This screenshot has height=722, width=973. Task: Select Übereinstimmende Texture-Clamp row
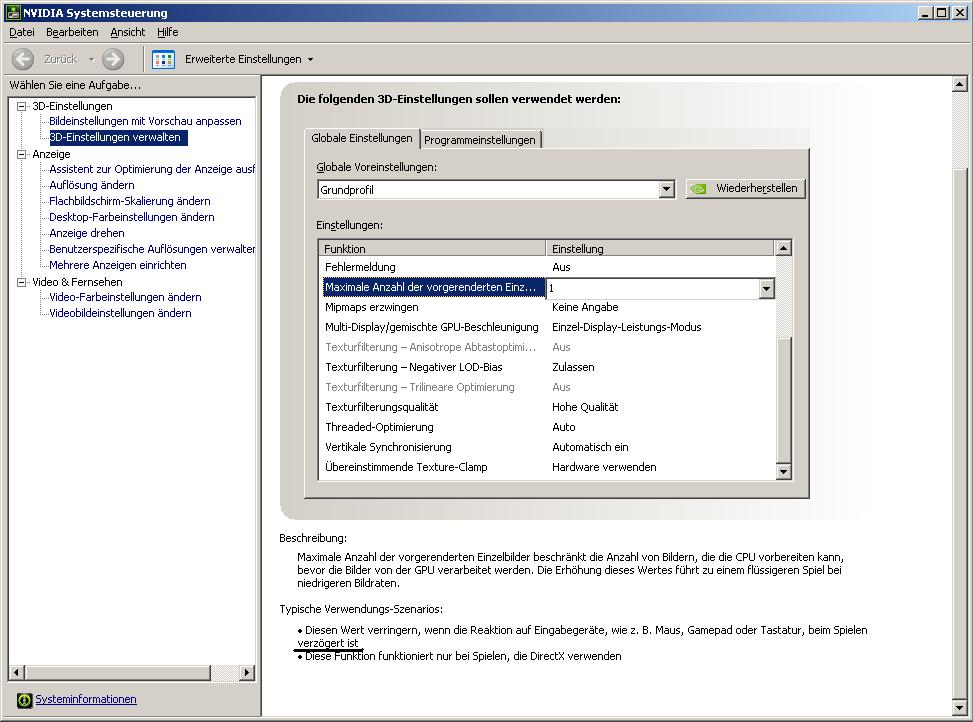[547, 467]
